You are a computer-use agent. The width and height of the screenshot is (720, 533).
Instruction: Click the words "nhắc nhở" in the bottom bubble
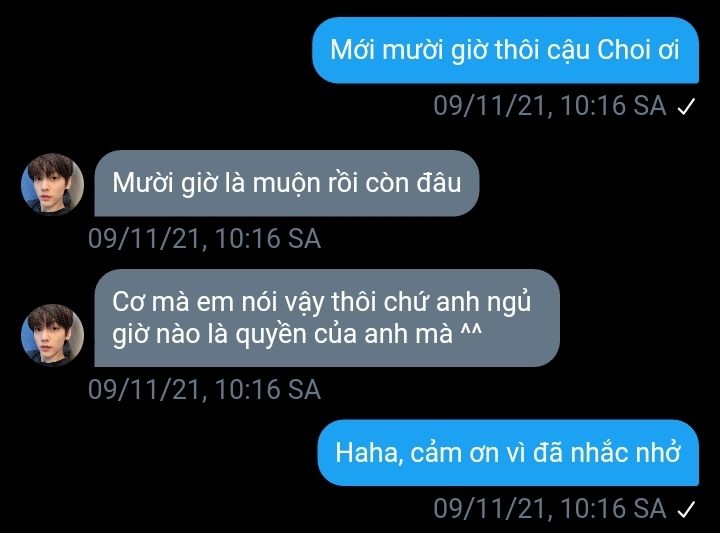pyautogui.click(x=625, y=453)
